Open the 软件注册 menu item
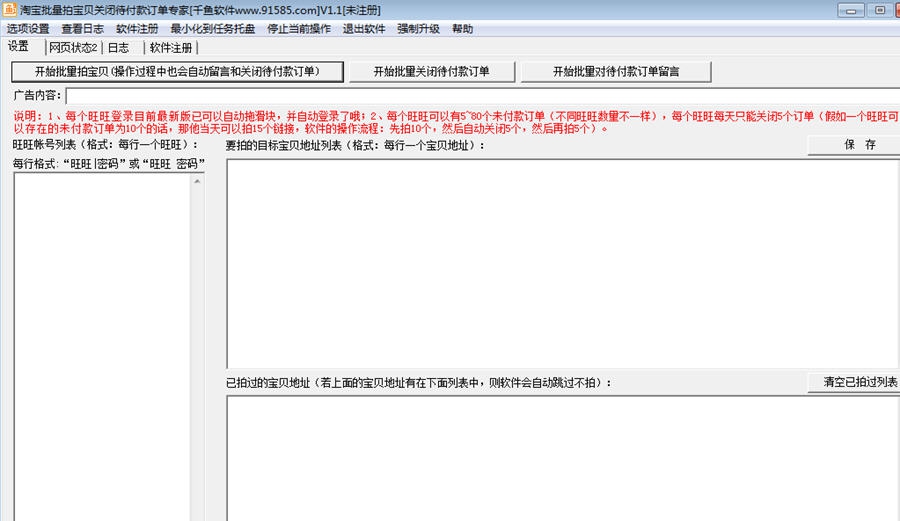This screenshot has width=900, height=521. pos(137,29)
